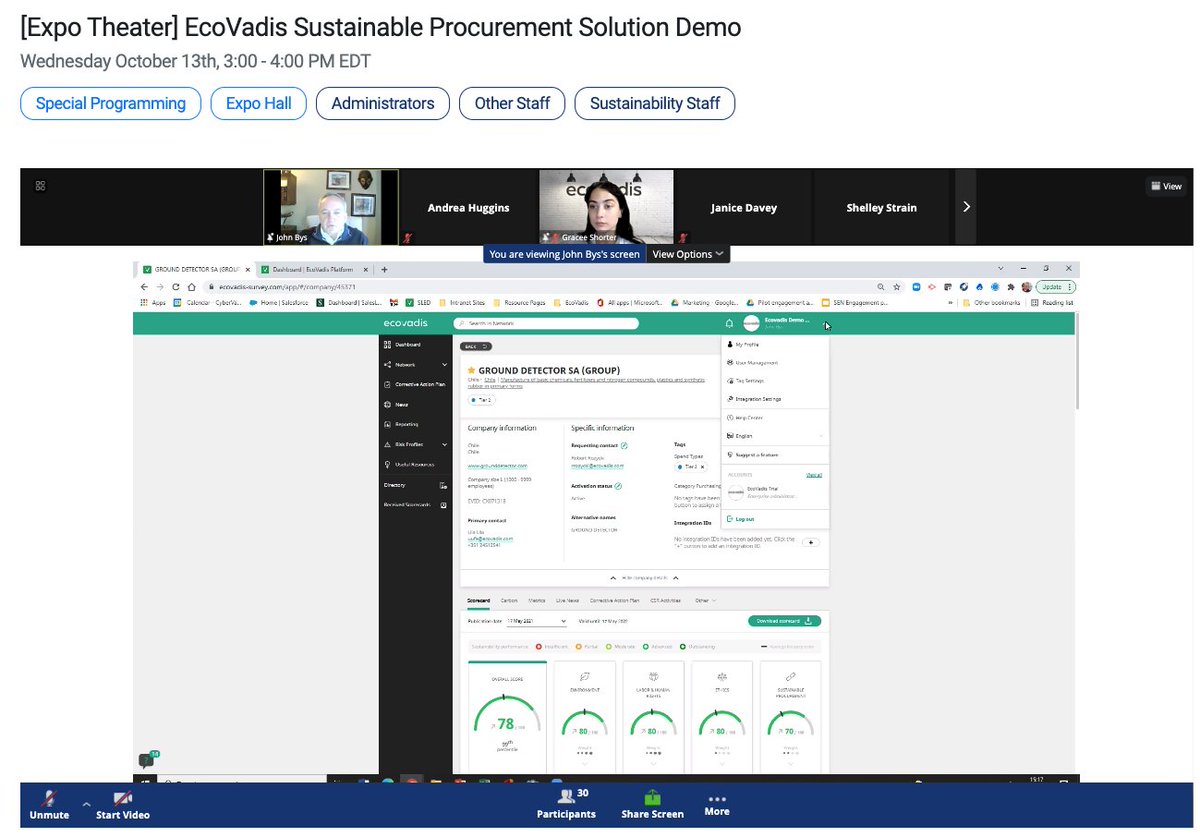Toggle the Other Staff filter tag

click(x=512, y=104)
